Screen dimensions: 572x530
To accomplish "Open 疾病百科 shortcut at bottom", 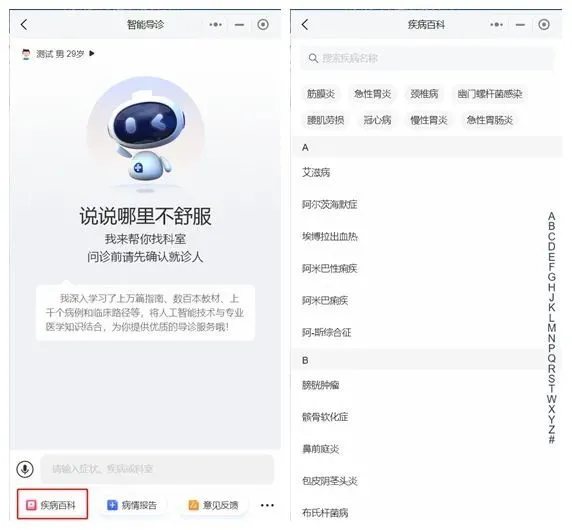I will pyautogui.click(x=52, y=504).
